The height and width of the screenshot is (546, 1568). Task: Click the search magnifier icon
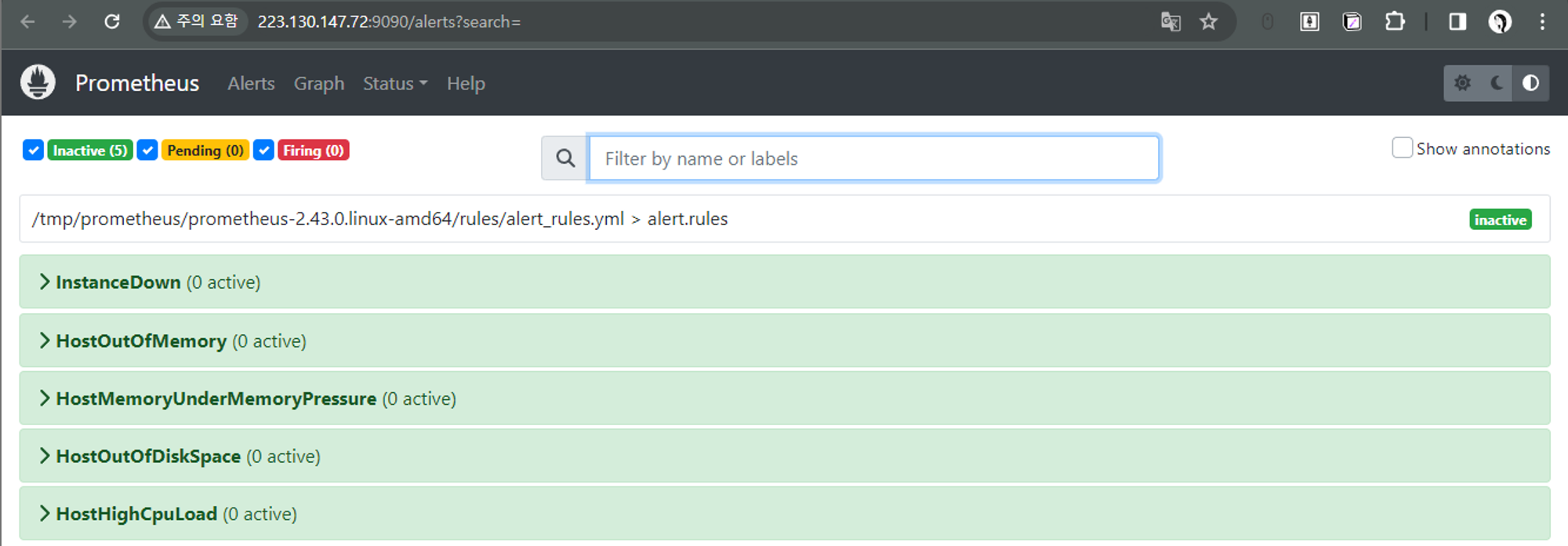click(565, 158)
